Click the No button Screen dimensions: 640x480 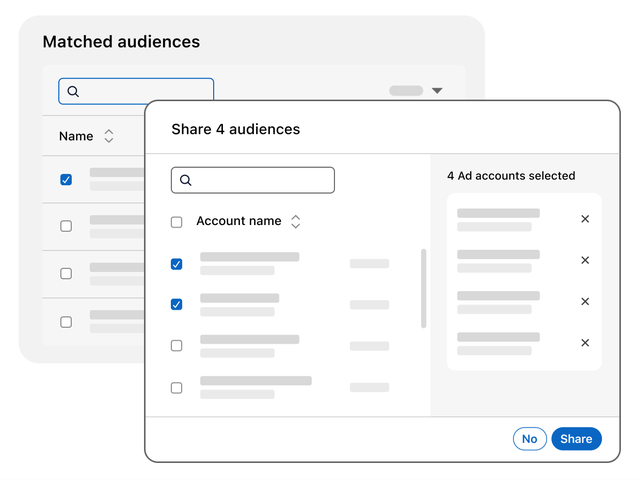(530, 439)
